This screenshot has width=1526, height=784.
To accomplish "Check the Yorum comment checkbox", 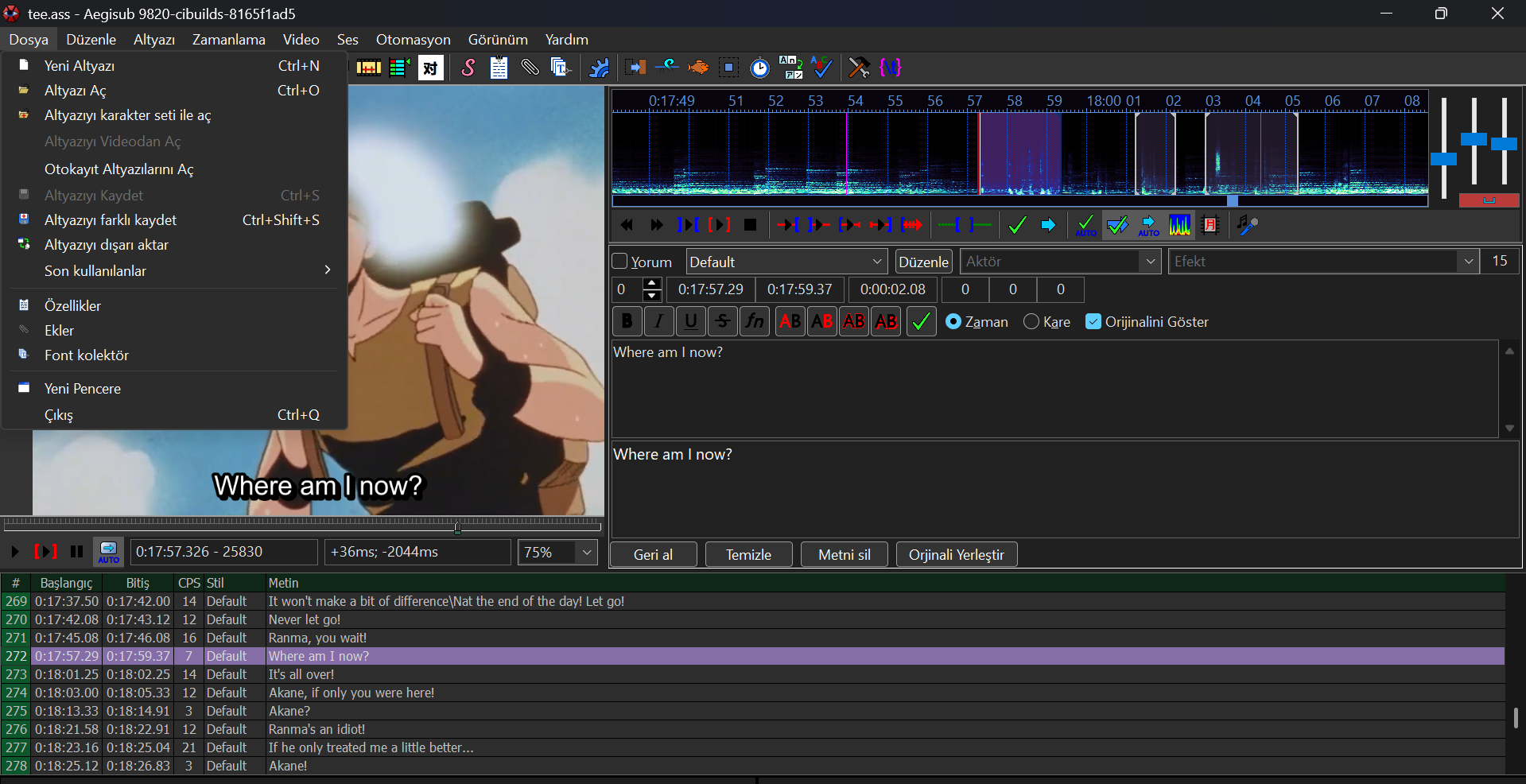I will tap(620, 261).
